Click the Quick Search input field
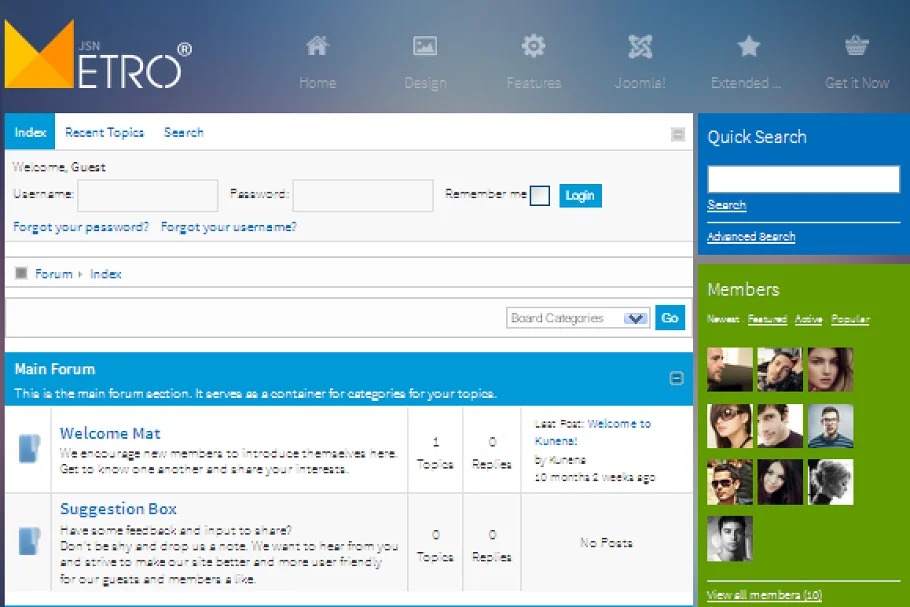The width and height of the screenshot is (910, 607). 803,179
